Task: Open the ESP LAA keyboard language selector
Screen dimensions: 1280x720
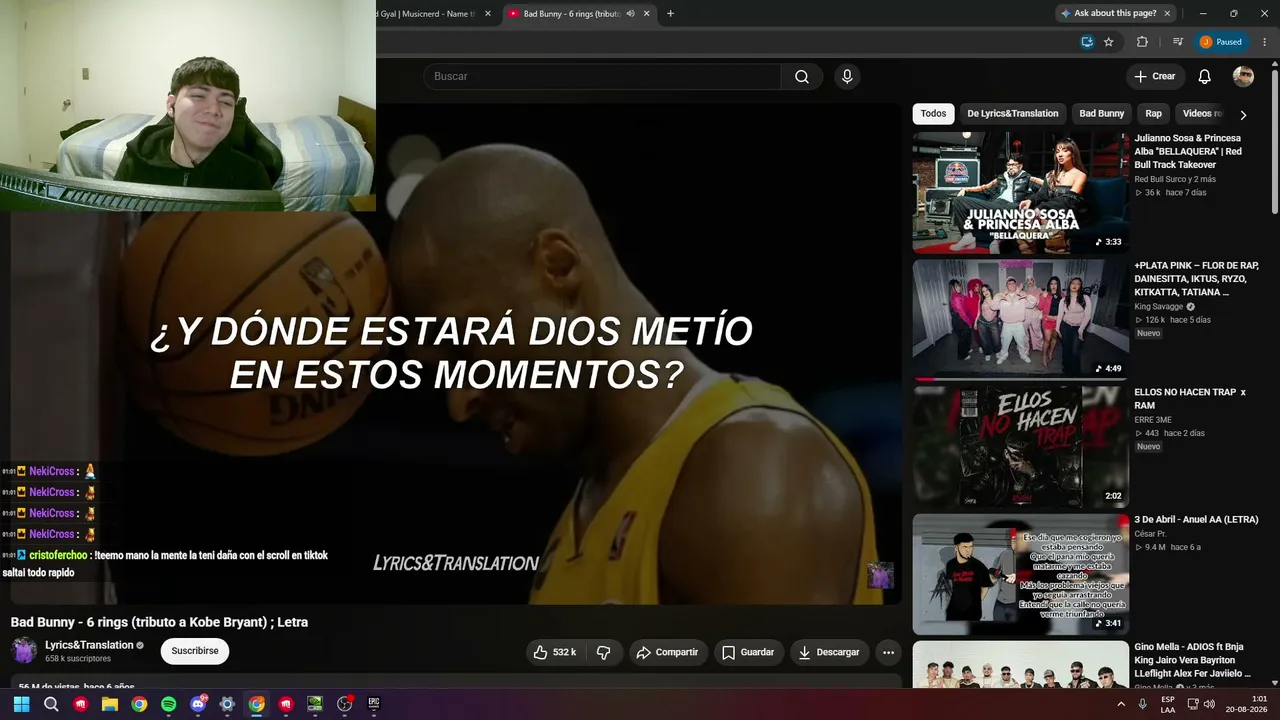Action: [x=1168, y=704]
